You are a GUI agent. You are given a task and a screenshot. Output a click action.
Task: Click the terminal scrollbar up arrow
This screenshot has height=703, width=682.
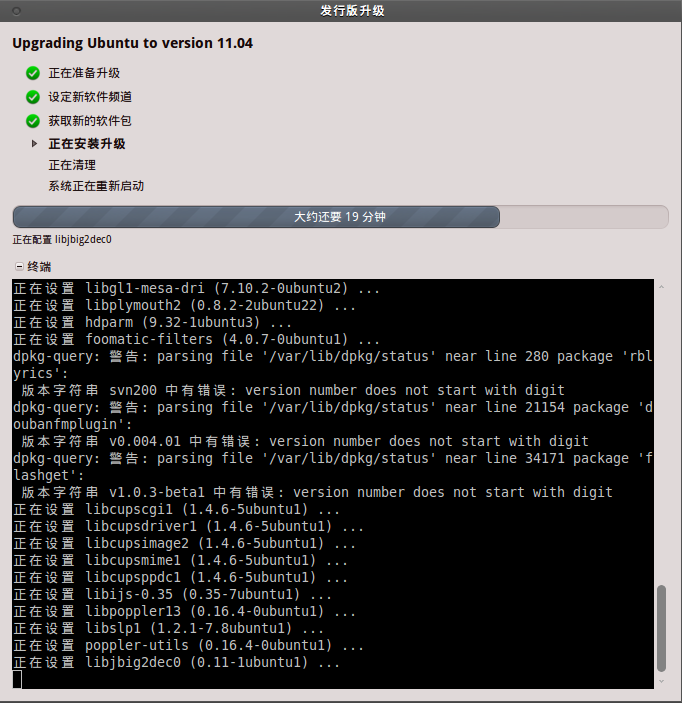pos(661,287)
